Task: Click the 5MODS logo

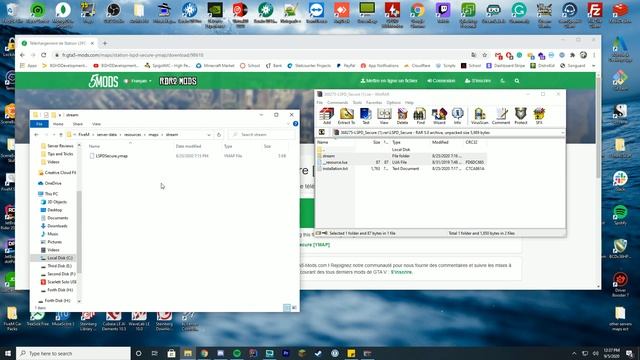Action: pos(104,81)
